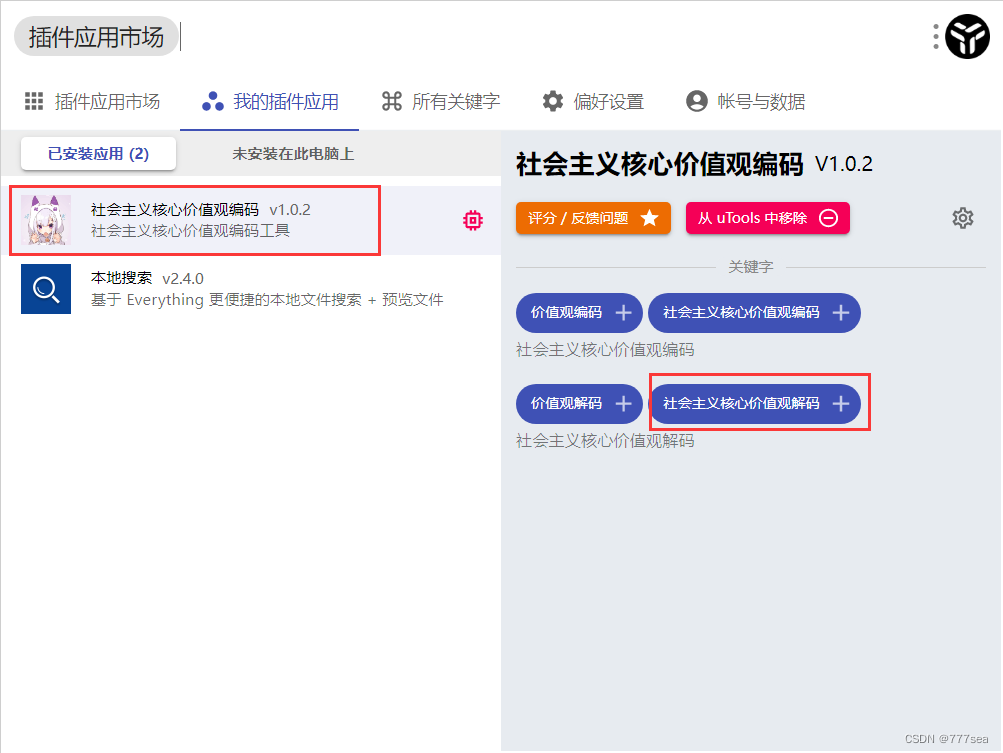
Task: Click caption 社会主义核心价值观解码 below chips
Action: [605, 441]
